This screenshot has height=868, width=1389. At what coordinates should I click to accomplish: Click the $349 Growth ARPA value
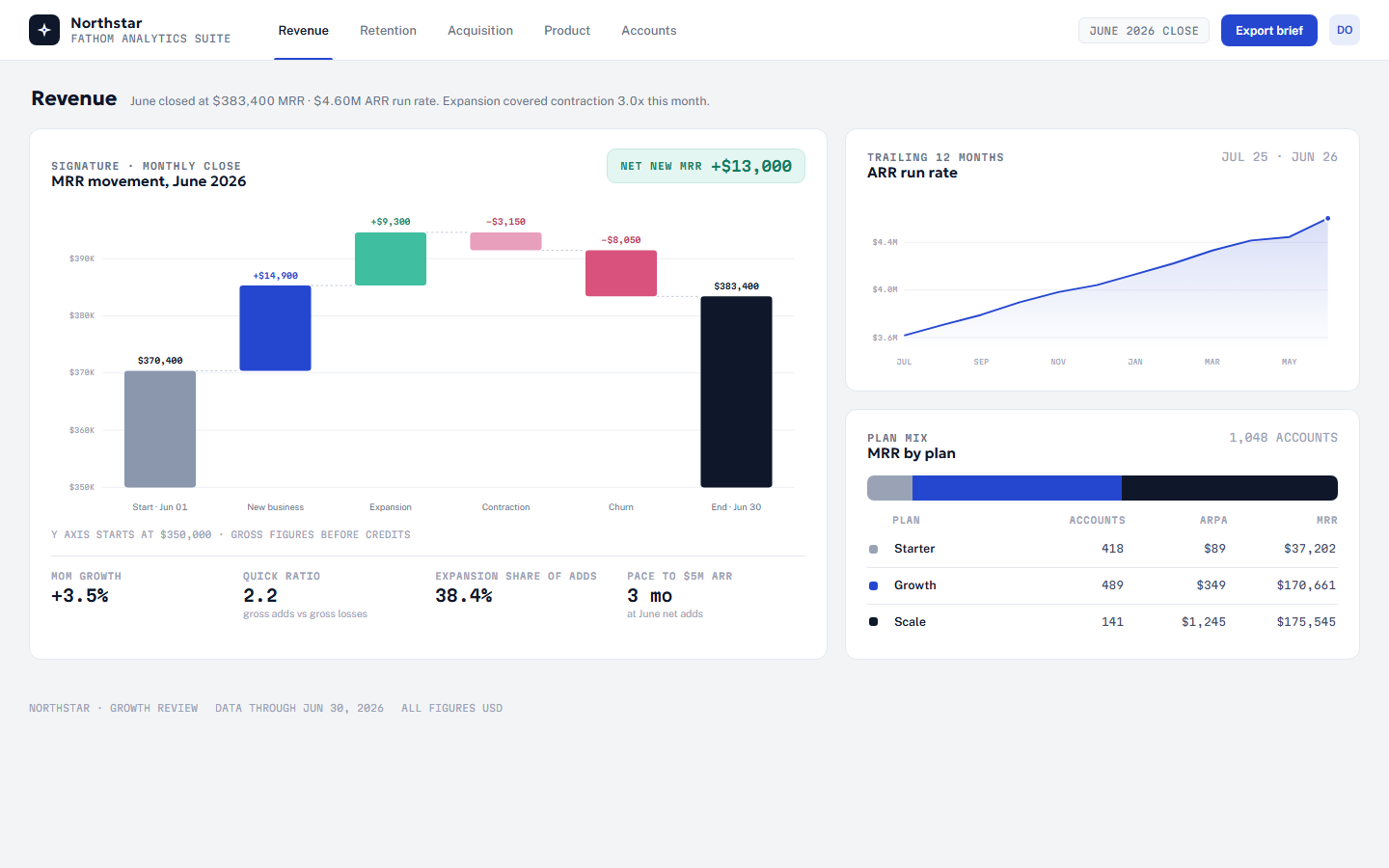point(1212,585)
